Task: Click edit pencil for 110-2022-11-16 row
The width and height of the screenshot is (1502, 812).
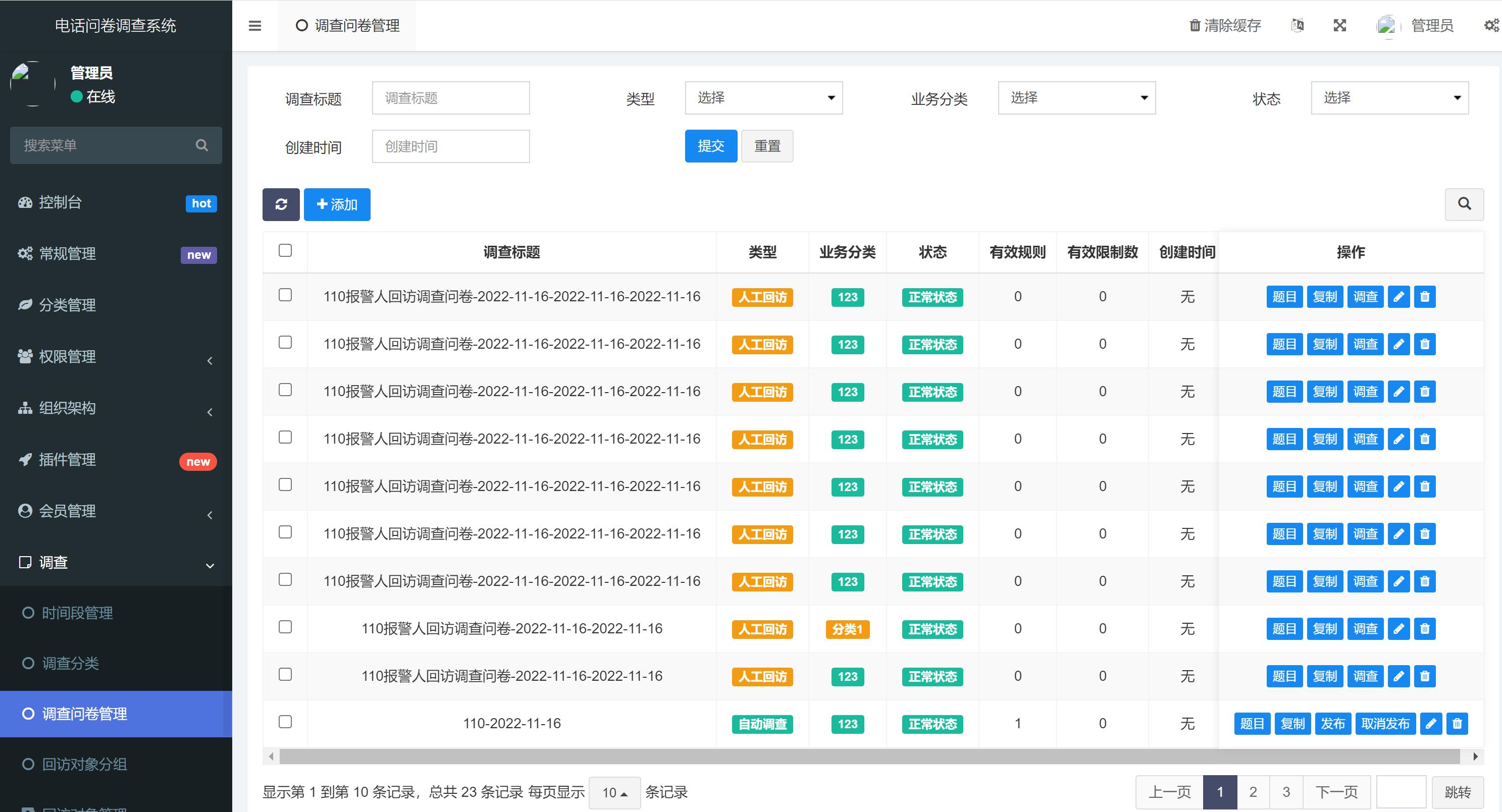Action: pyautogui.click(x=1431, y=724)
